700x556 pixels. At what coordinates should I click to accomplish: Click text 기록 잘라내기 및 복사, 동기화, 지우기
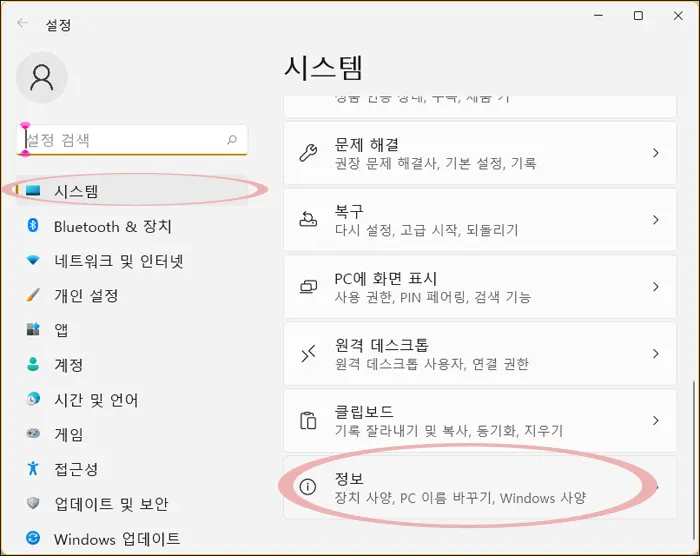(449, 431)
